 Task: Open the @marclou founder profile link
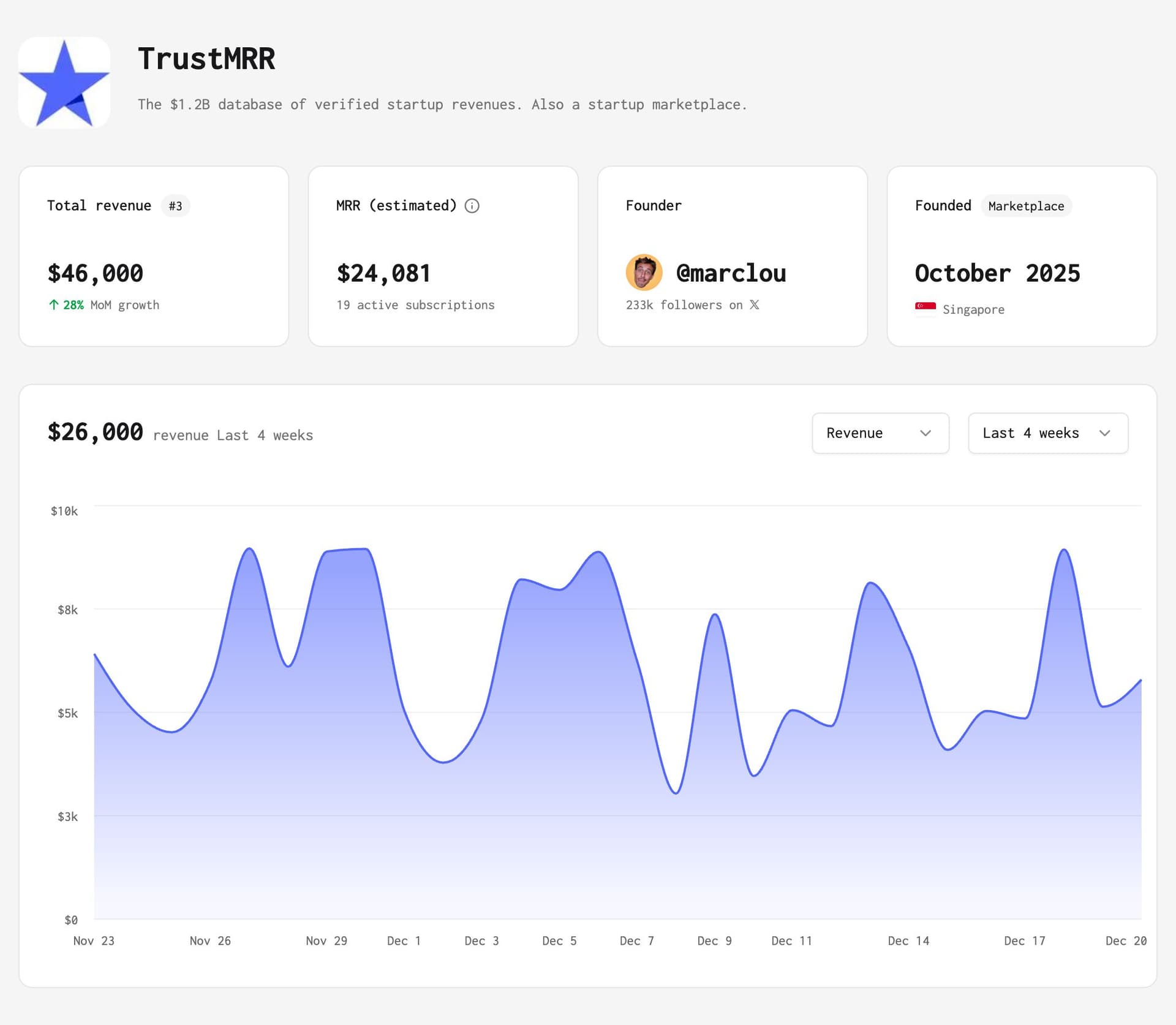click(731, 273)
